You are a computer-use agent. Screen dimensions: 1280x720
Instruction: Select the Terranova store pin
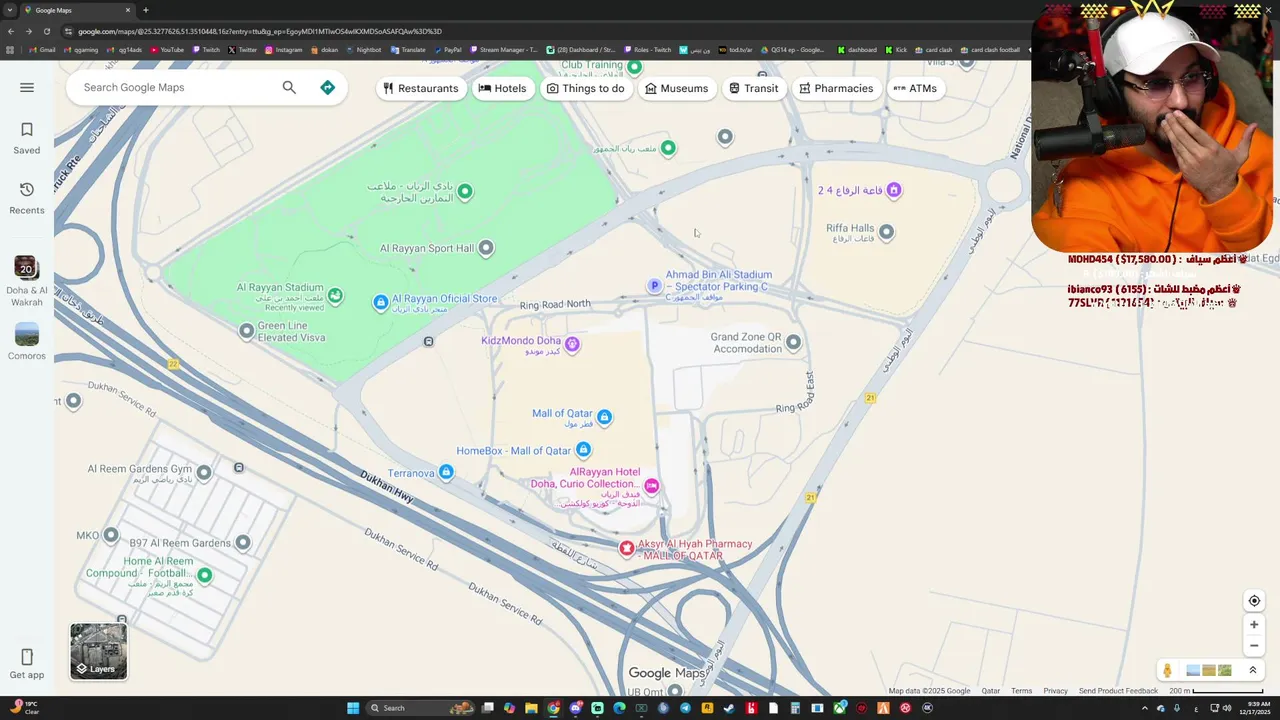click(x=446, y=472)
